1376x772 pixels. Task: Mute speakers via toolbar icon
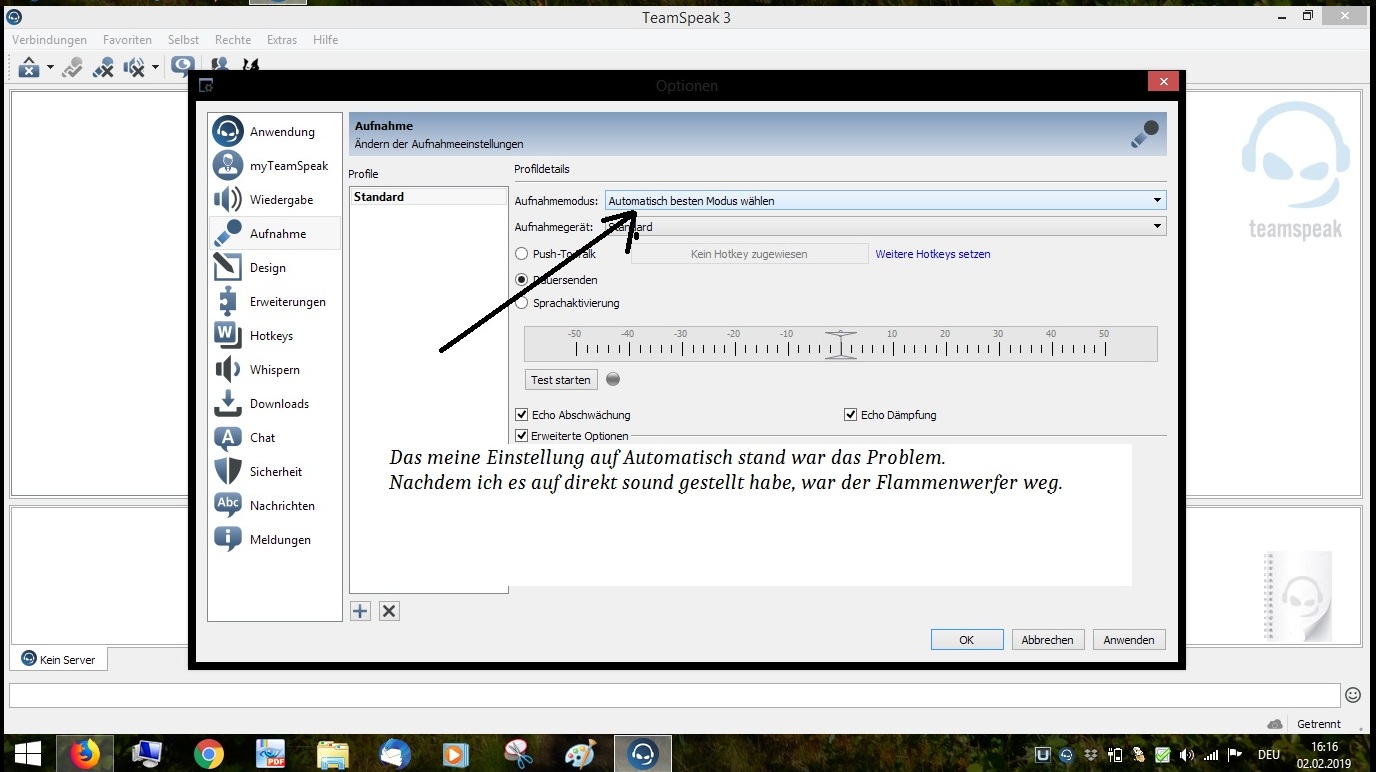click(x=134, y=67)
